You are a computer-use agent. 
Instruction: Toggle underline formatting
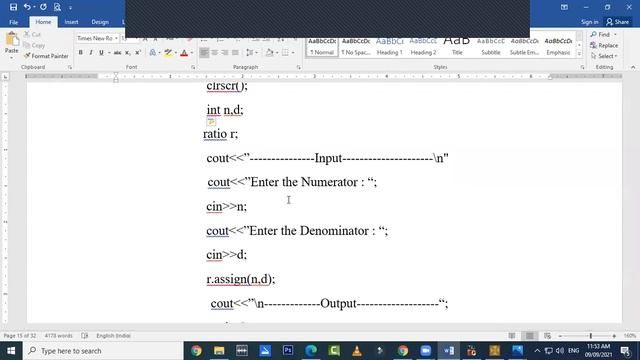tap(101, 53)
